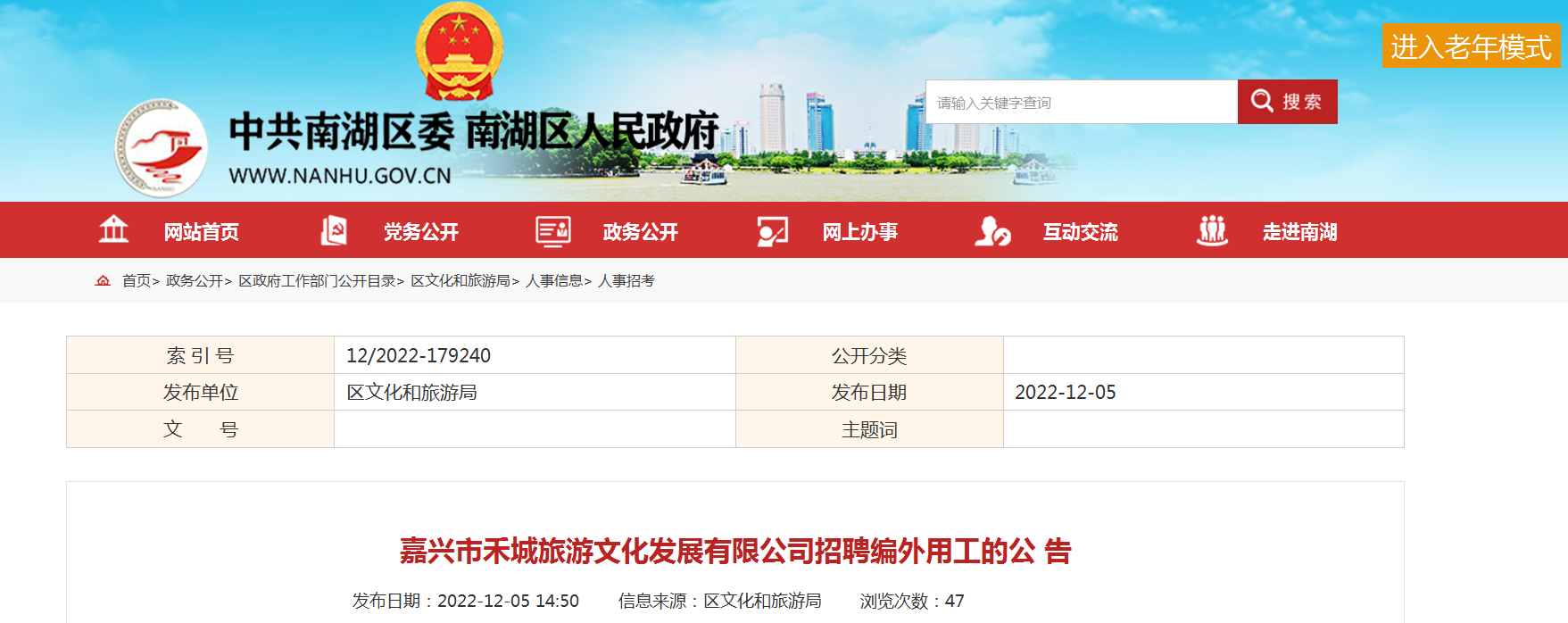The width and height of the screenshot is (1568, 623).
Task: Click the 发布日期：2022-12-05 14:50 line
Action: point(466,601)
